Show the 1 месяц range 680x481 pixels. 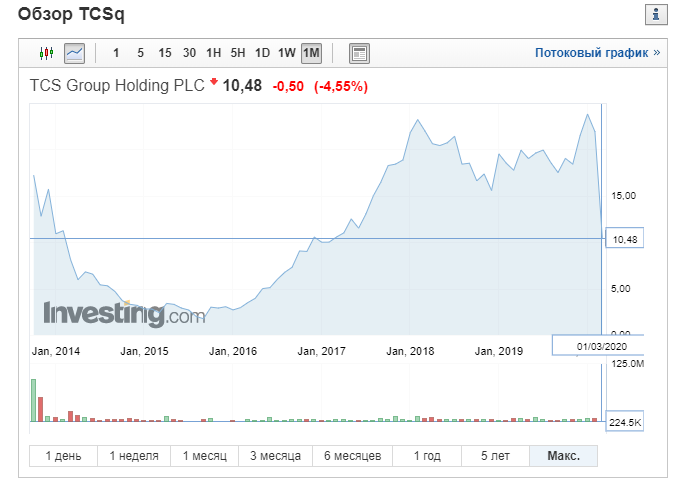click(x=205, y=456)
